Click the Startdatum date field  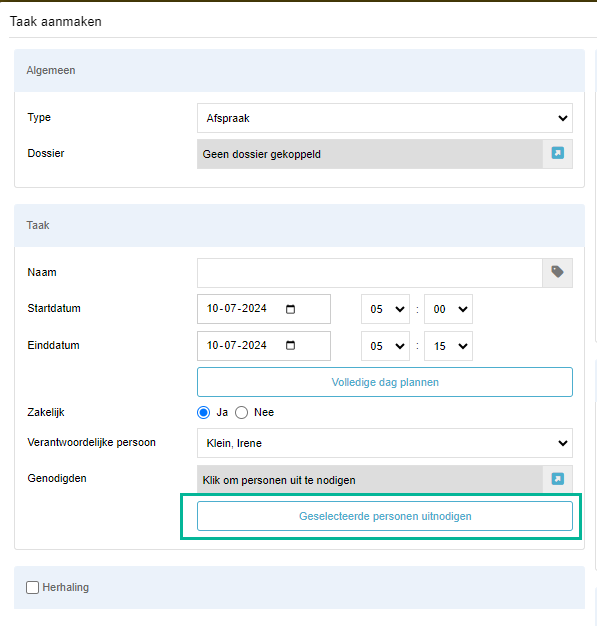pos(264,309)
